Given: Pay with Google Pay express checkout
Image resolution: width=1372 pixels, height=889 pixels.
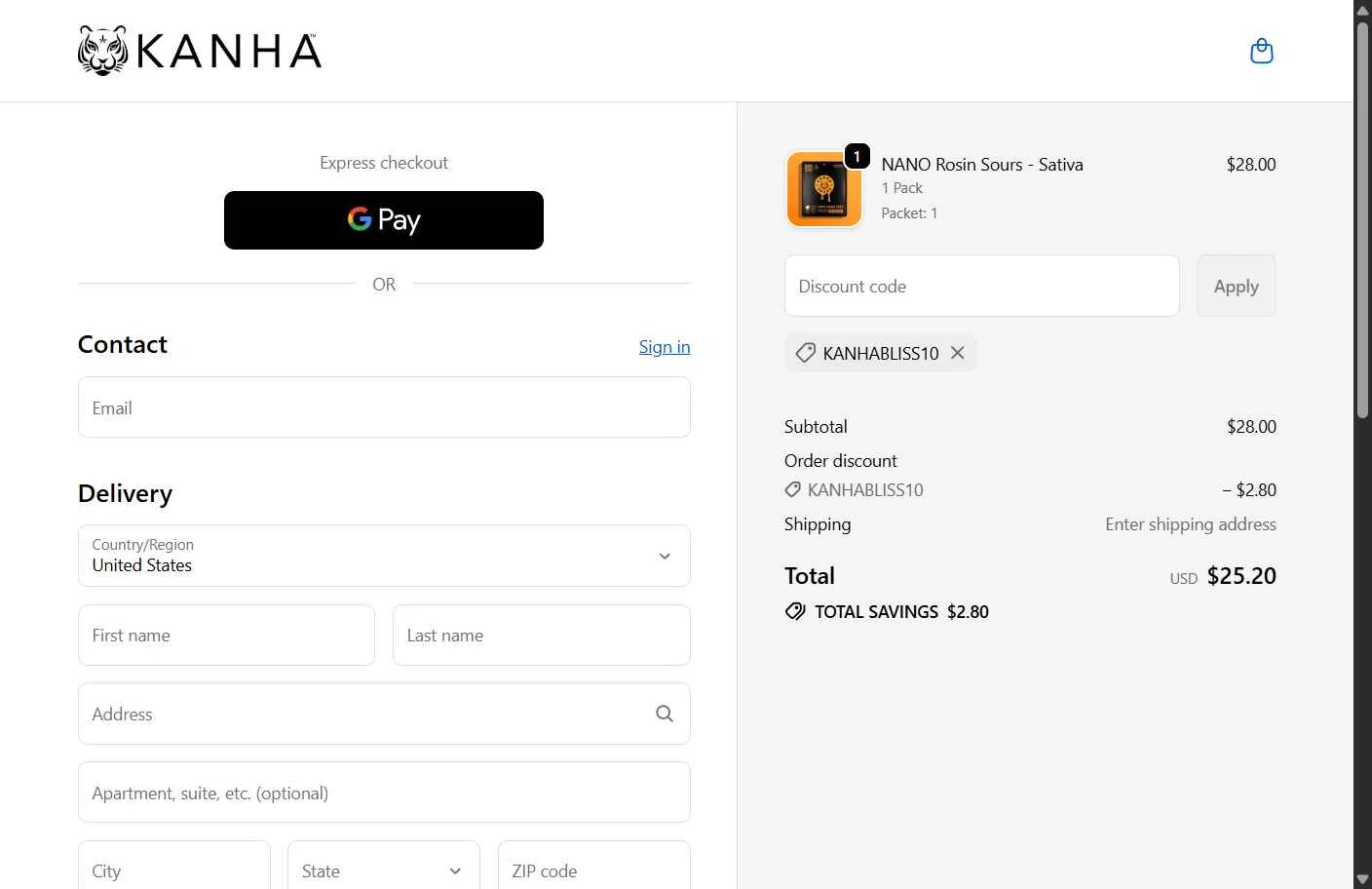Looking at the screenshot, I should pyautogui.click(x=384, y=220).
